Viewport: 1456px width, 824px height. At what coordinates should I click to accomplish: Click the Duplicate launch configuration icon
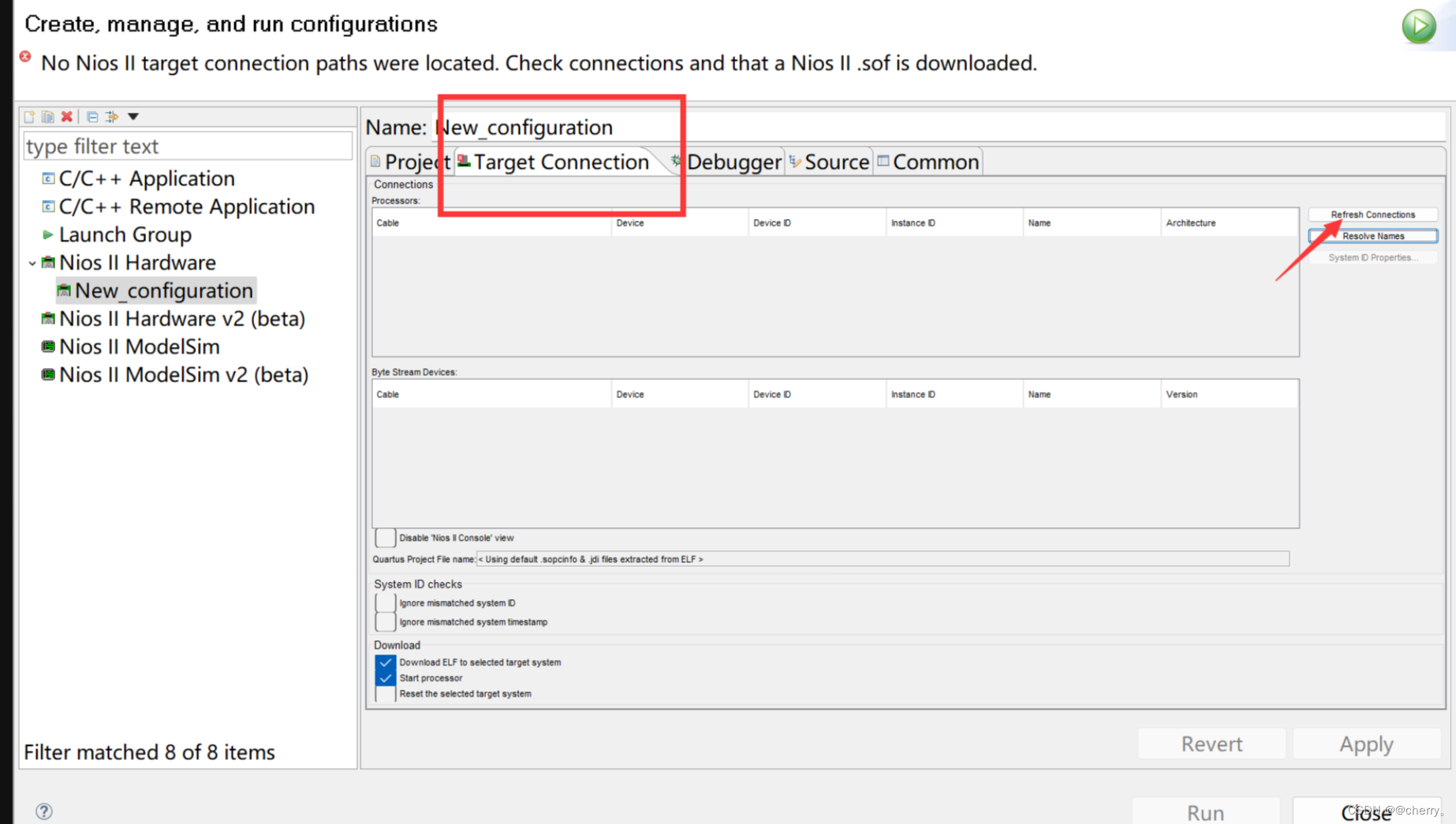(x=48, y=117)
